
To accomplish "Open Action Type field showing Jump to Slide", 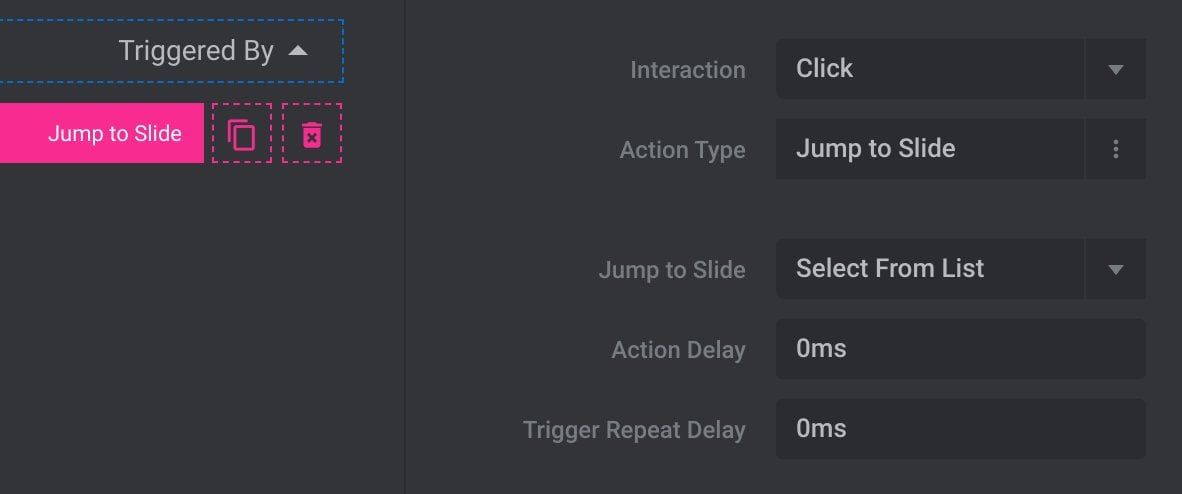I will [x=930, y=149].
